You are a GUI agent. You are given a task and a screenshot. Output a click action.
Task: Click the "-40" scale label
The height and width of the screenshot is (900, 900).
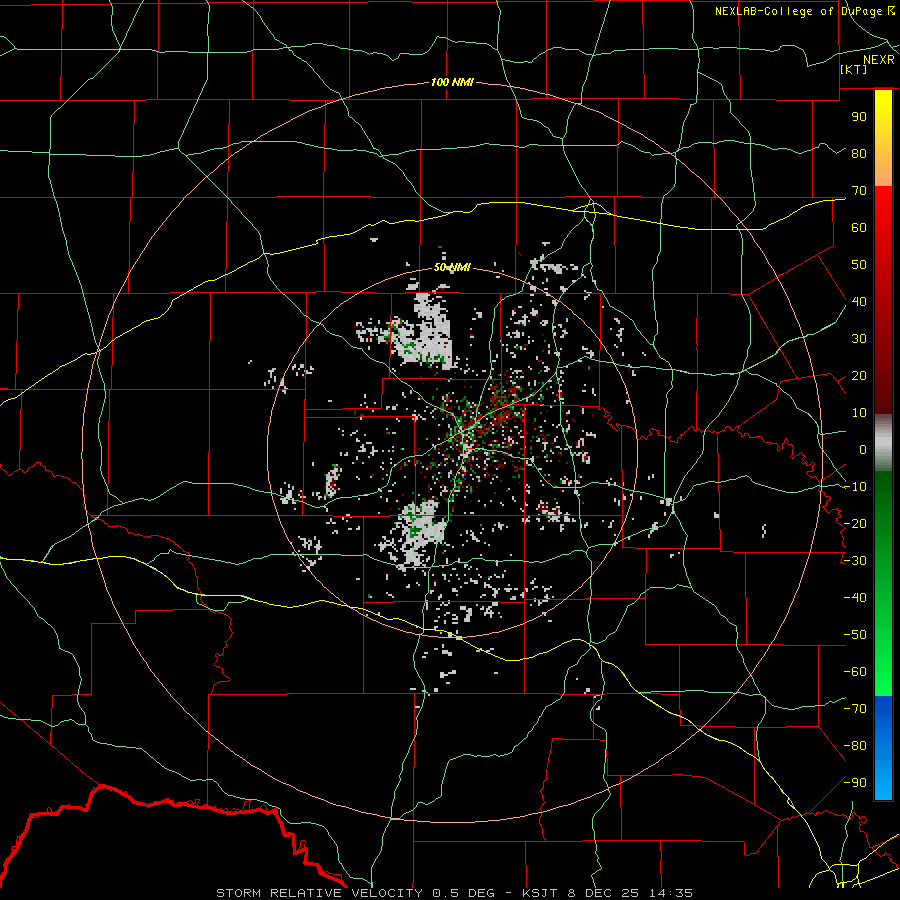tap(855, 598)
